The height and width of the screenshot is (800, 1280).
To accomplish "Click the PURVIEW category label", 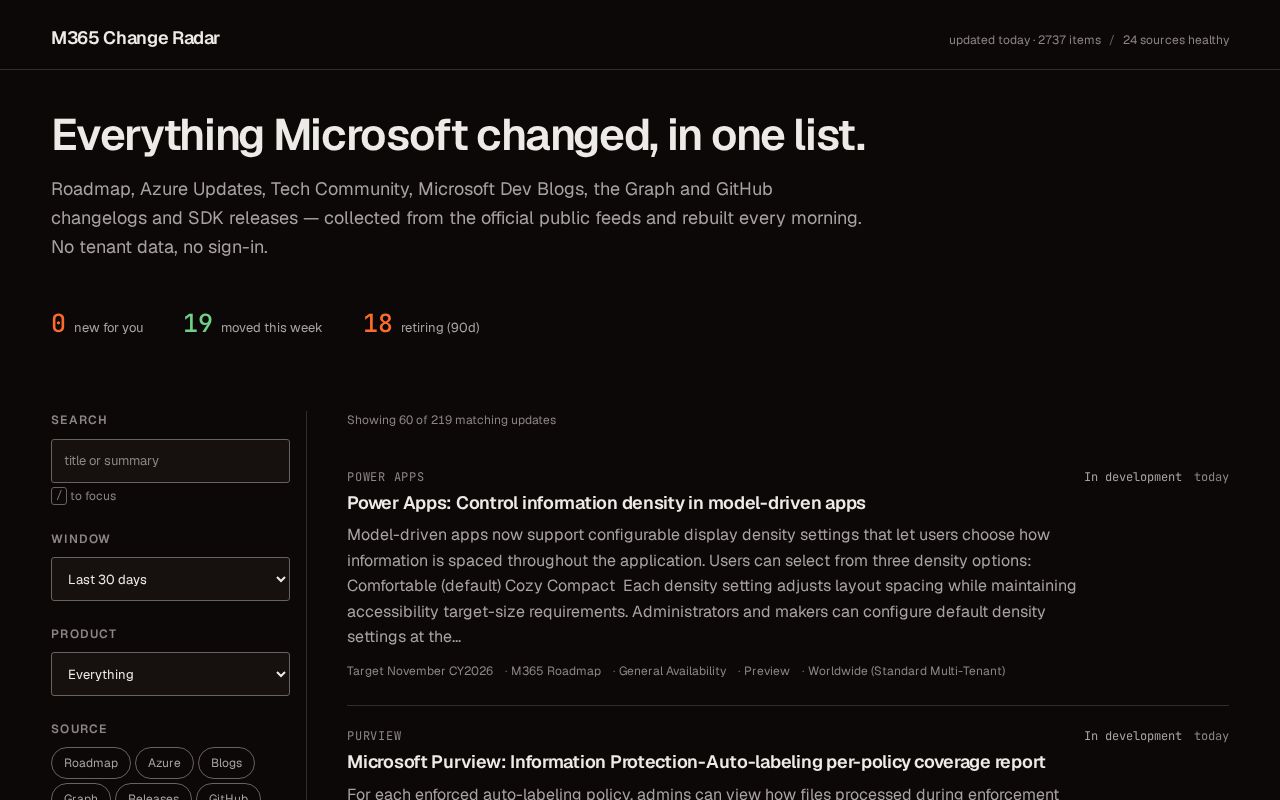I will (374, 736).
